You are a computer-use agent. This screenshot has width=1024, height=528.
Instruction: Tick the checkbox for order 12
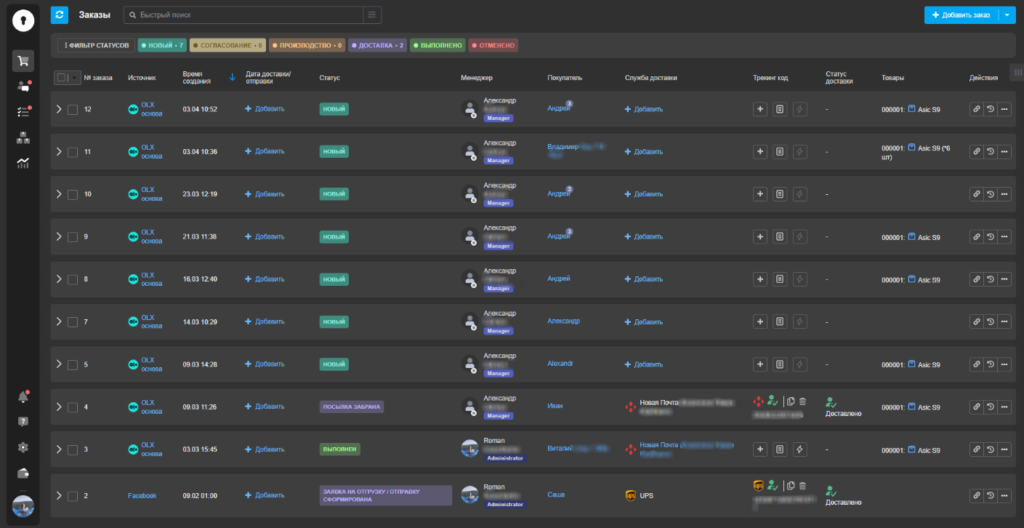[72, 109]
